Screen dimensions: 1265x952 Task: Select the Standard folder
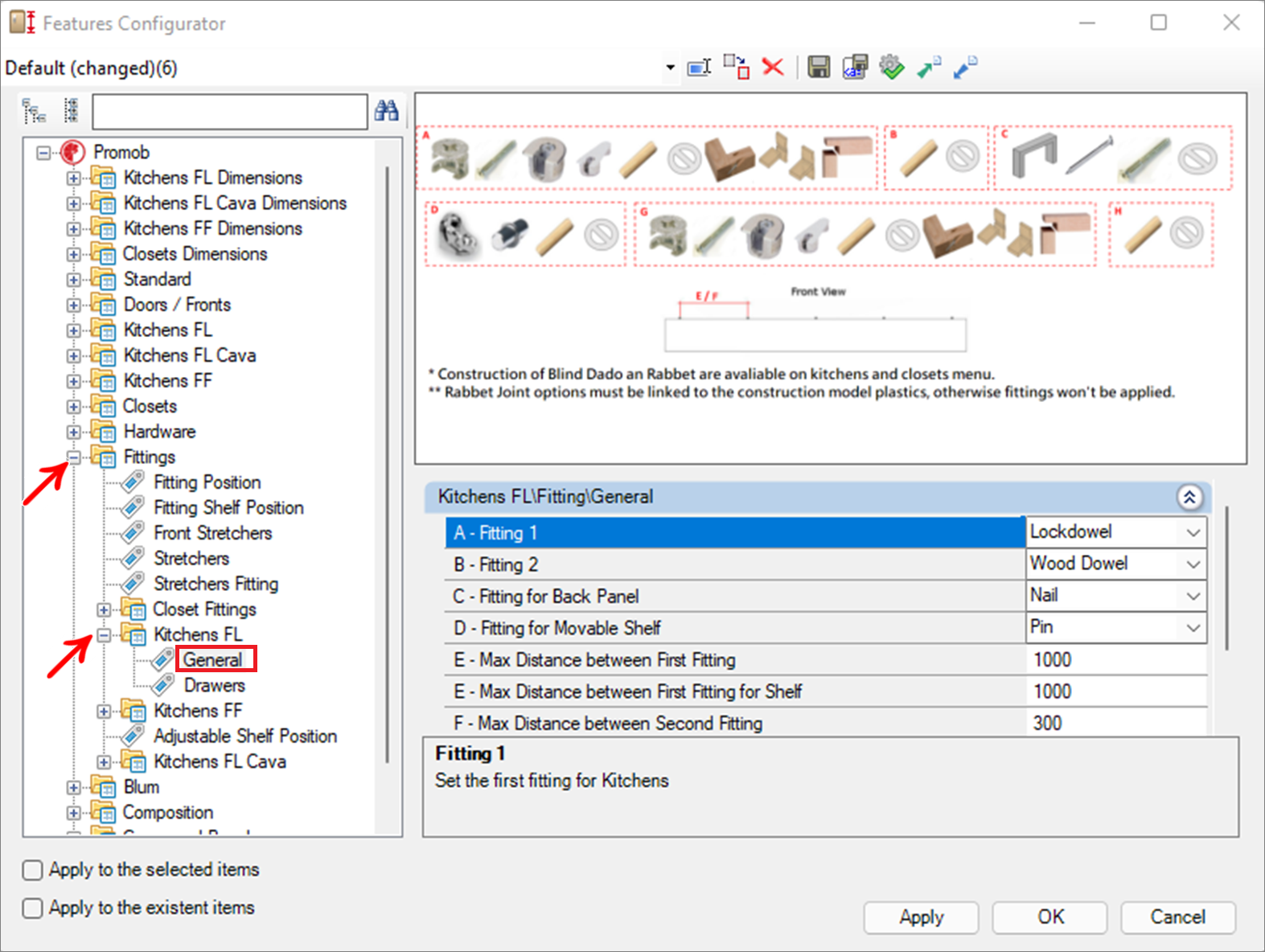[158, 280]
